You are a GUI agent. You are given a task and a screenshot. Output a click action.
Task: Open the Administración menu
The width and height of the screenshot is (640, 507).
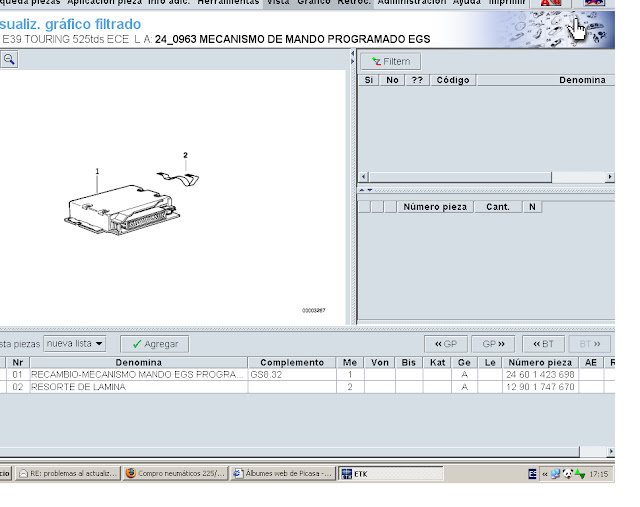(411, 2)
